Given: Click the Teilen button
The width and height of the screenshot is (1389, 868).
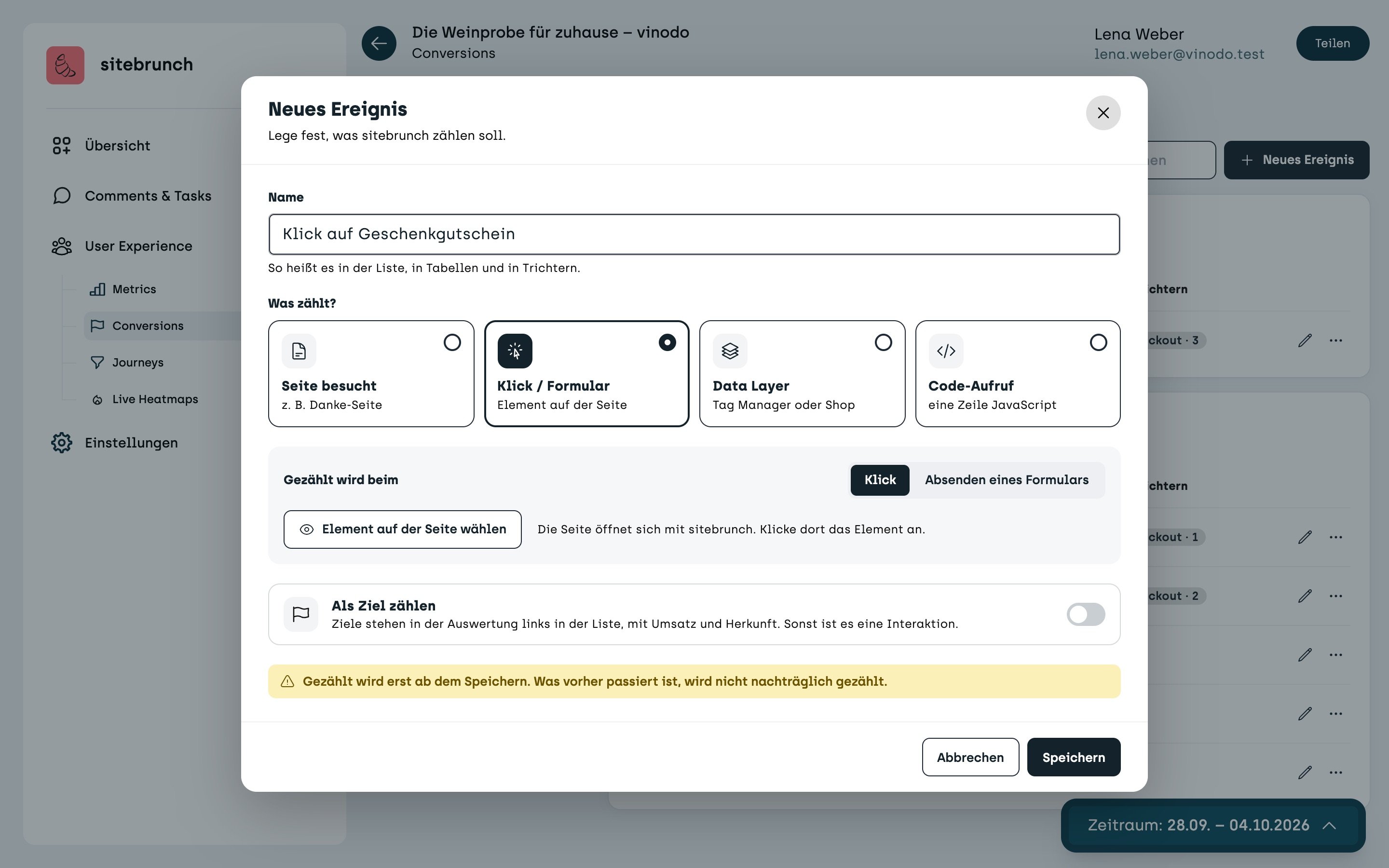Looking at the screenshot, I should (1332, 43).
